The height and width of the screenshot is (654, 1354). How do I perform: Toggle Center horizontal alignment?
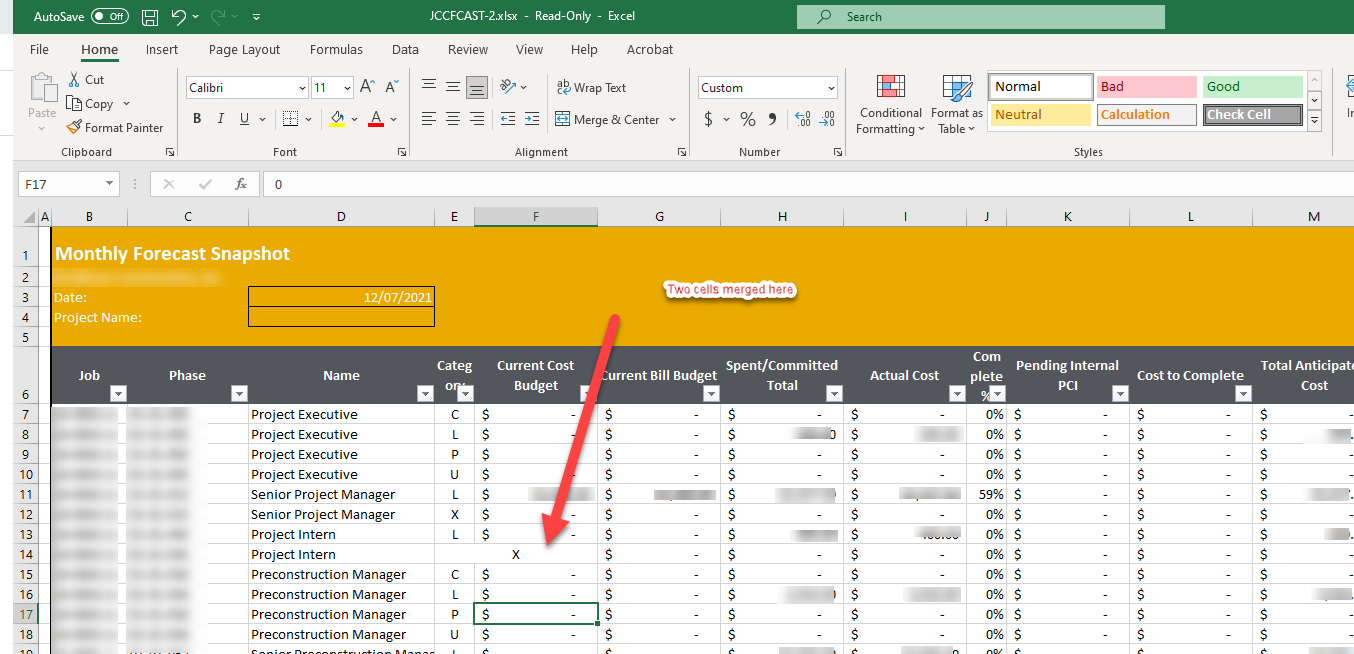[453, 119]
